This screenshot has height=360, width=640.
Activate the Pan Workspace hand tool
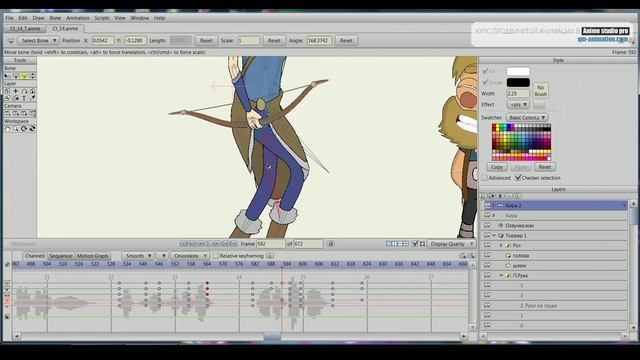(7, 129)
